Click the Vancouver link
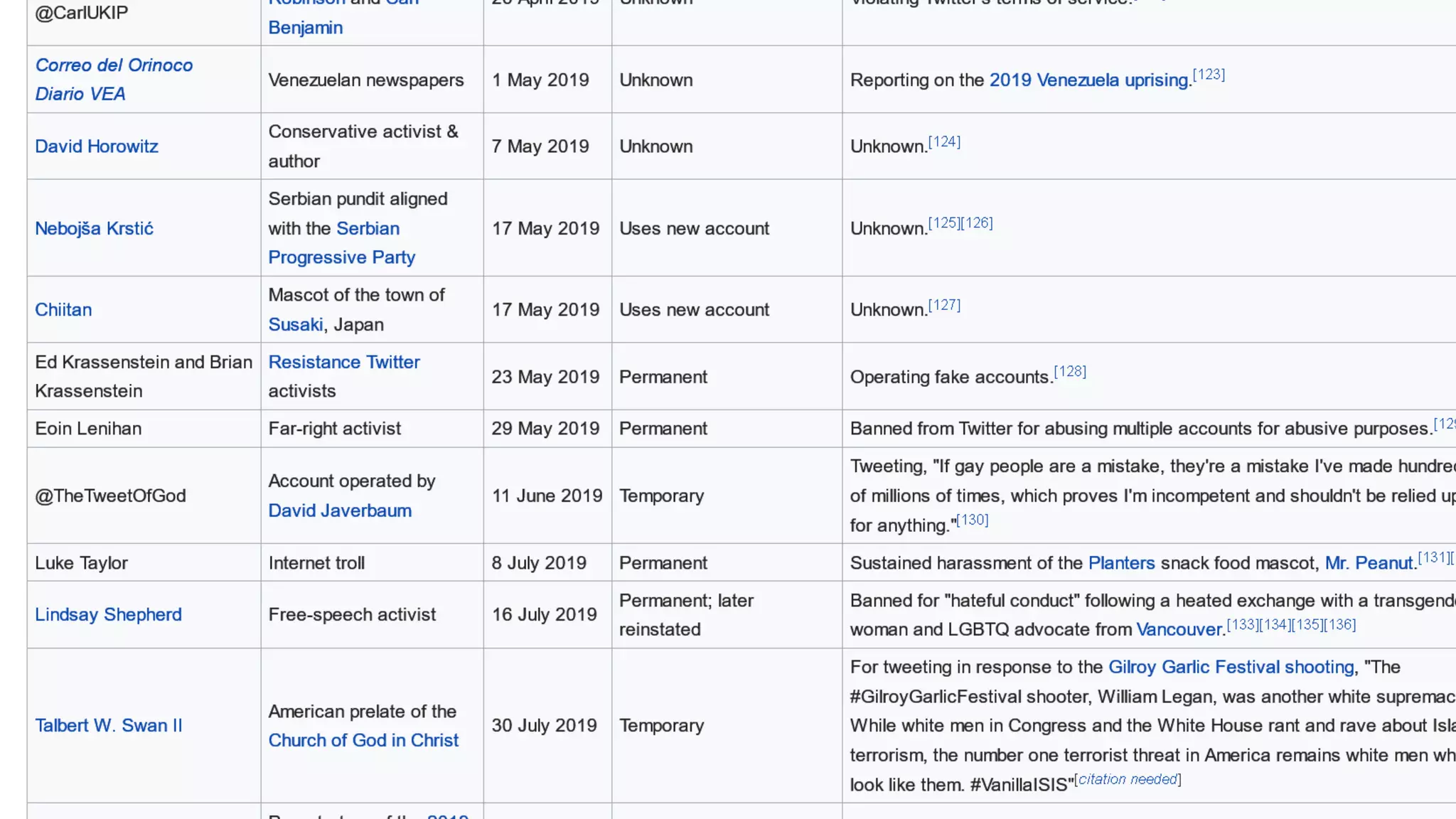The image size is (1456, 819). [1178, 630]
